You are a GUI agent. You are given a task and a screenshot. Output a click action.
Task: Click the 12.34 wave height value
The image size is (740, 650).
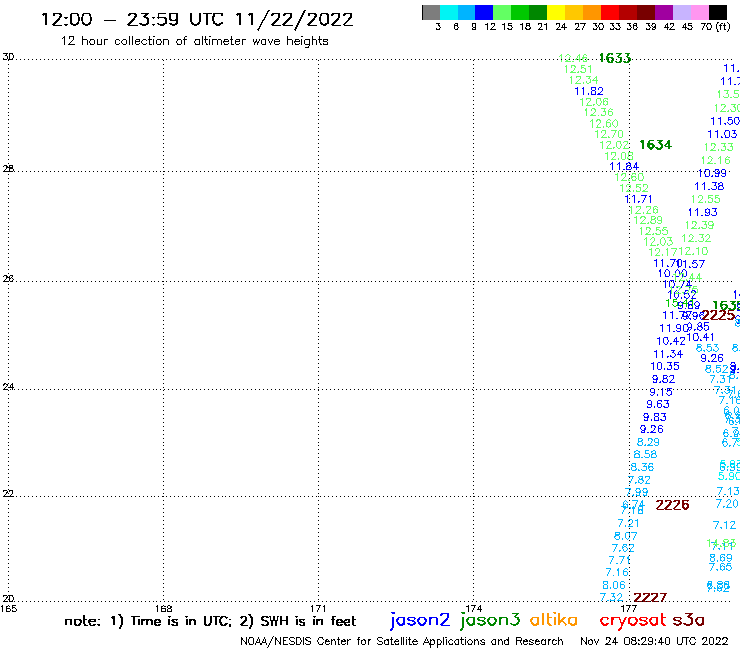(583, 80)
